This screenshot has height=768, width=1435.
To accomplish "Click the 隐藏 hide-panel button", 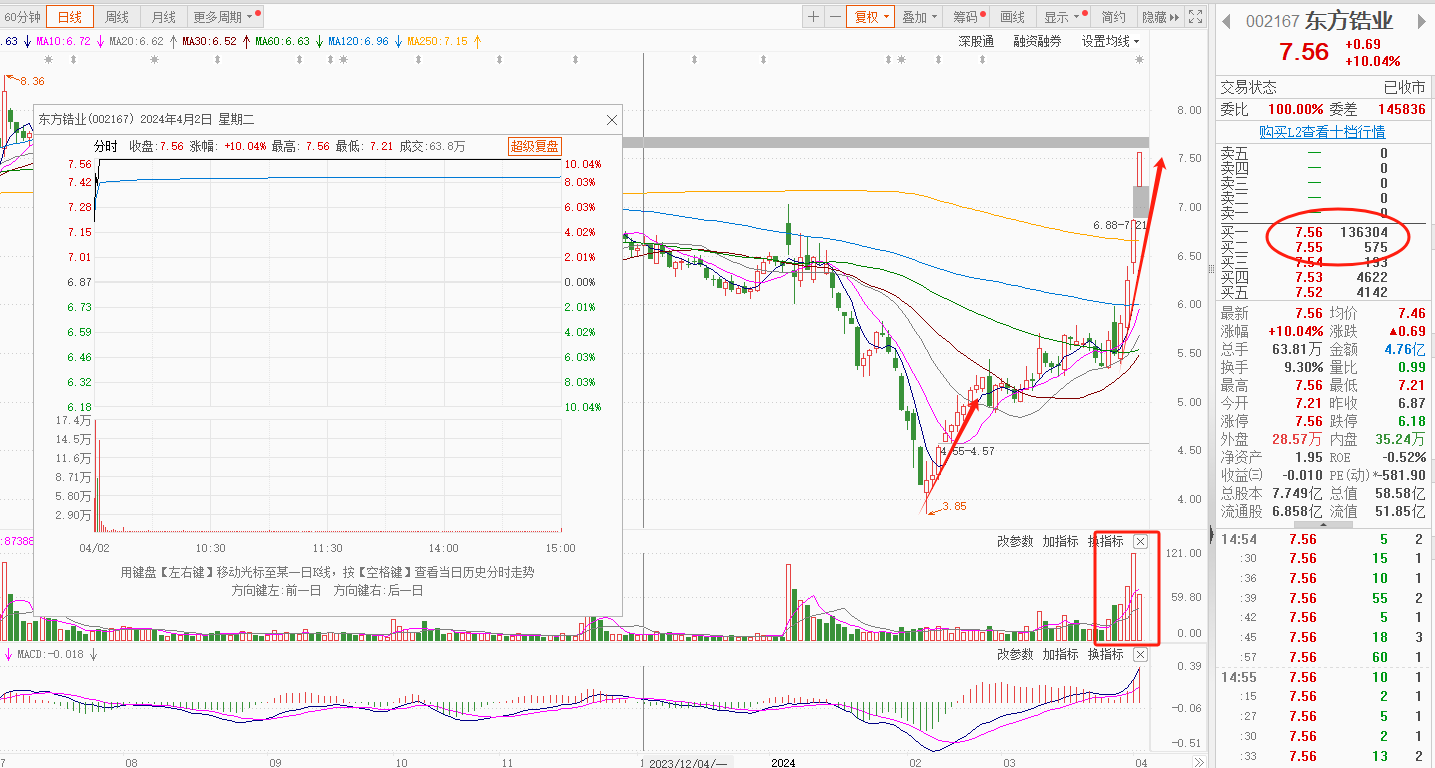I will tap(1160, 17).
